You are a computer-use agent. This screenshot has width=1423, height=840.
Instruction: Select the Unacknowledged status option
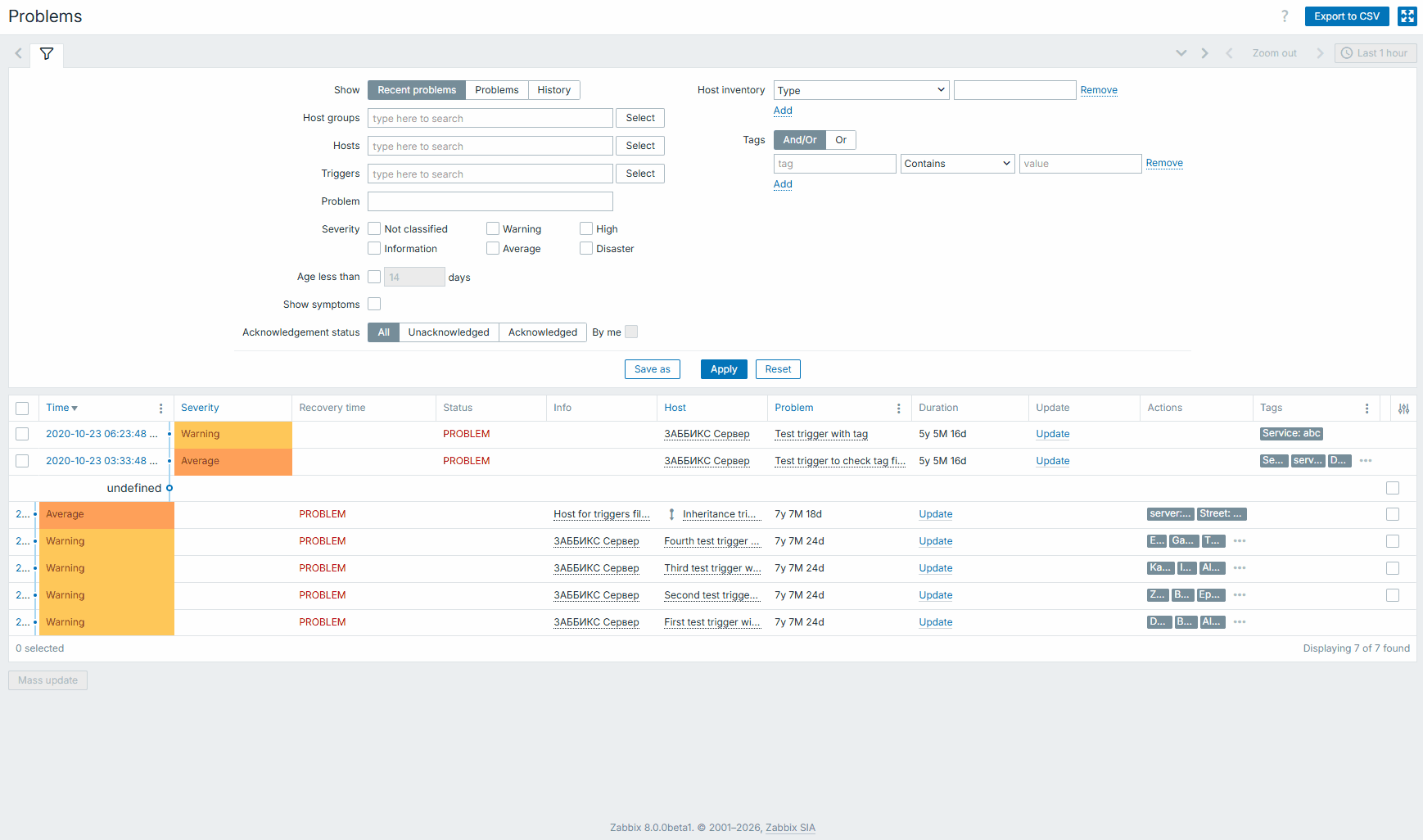point(448,332)
